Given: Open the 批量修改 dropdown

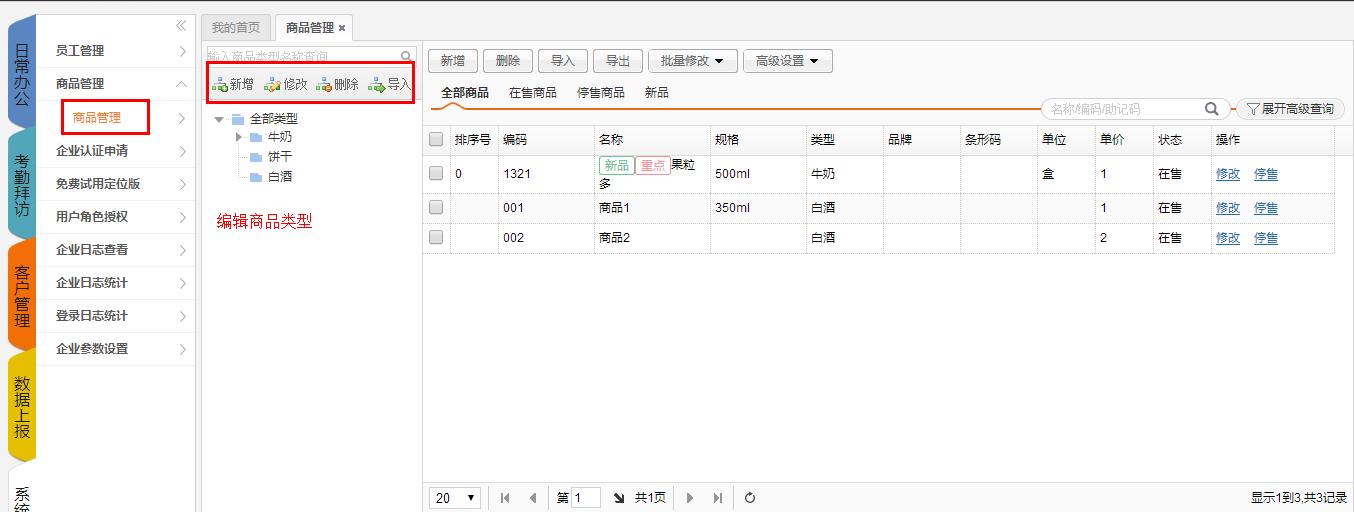Looking at the screenshot, I should [x=692, y=61].
